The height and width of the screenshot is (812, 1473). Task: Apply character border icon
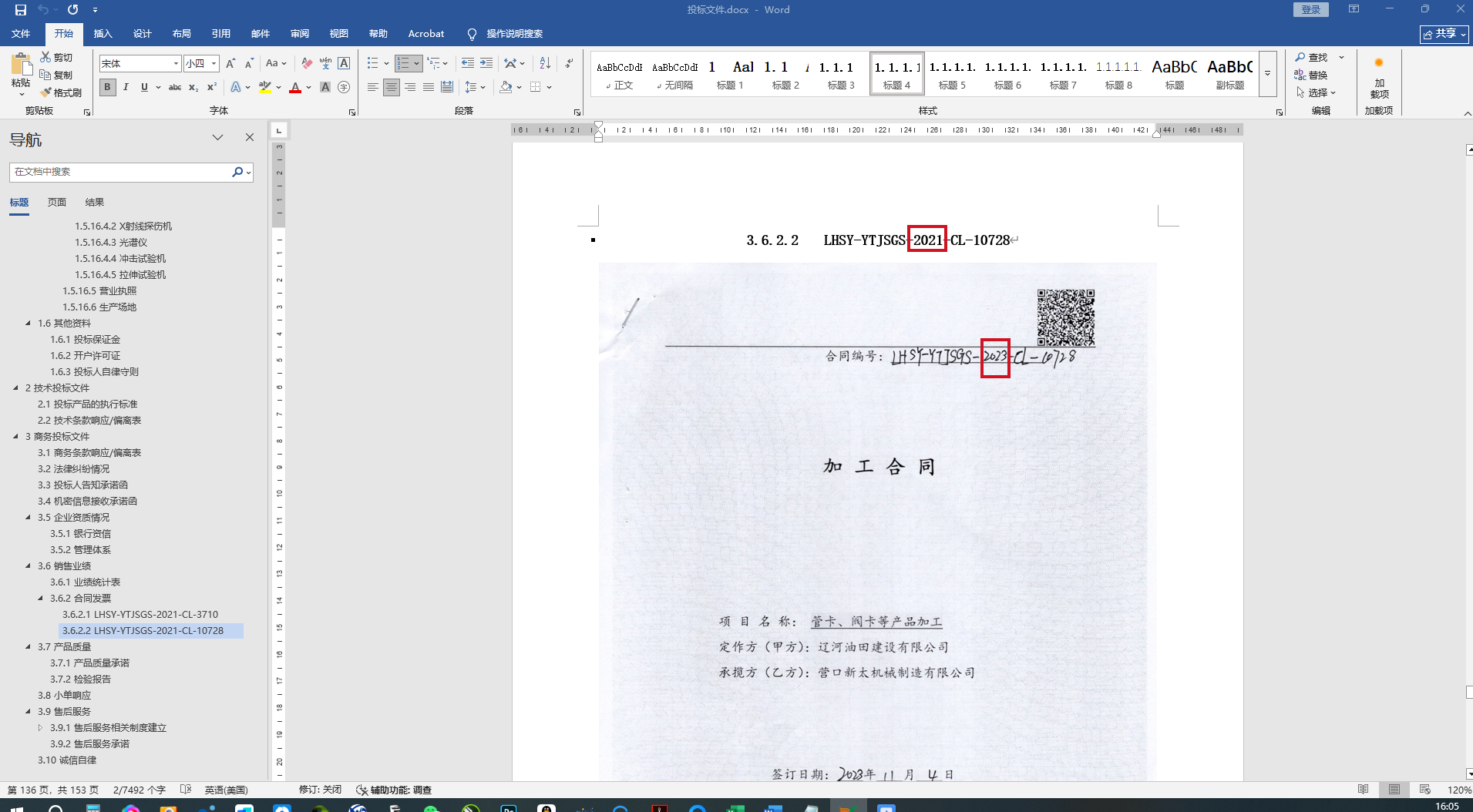coord(344,63)
